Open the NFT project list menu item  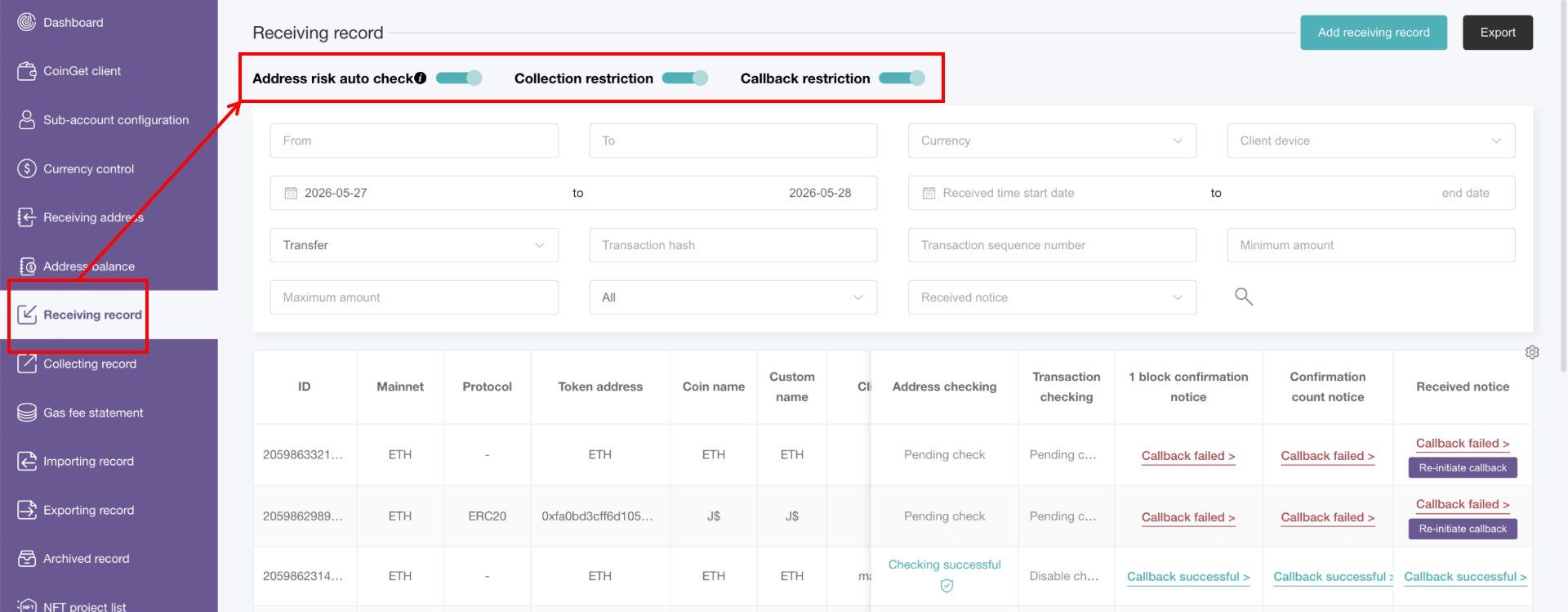(x=109, y=606)
